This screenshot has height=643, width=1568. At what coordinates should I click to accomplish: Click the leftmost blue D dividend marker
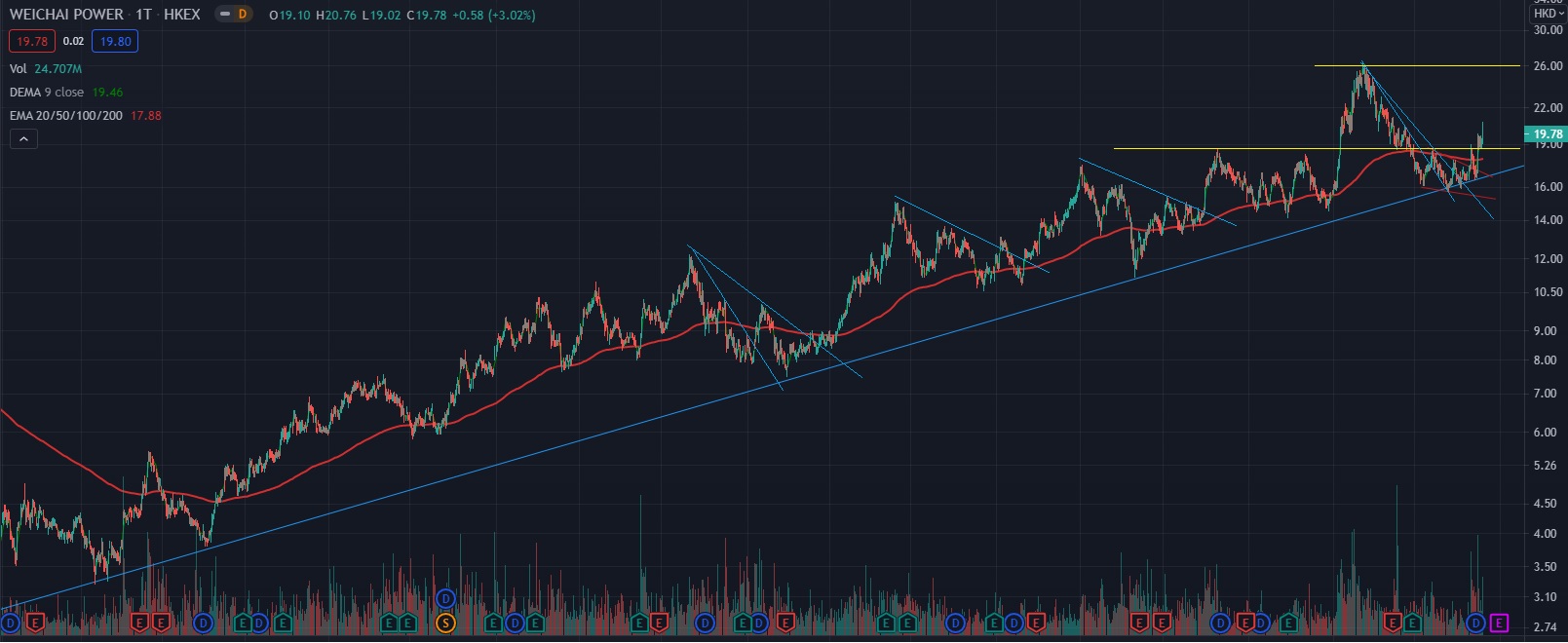(x=11, y=623)
